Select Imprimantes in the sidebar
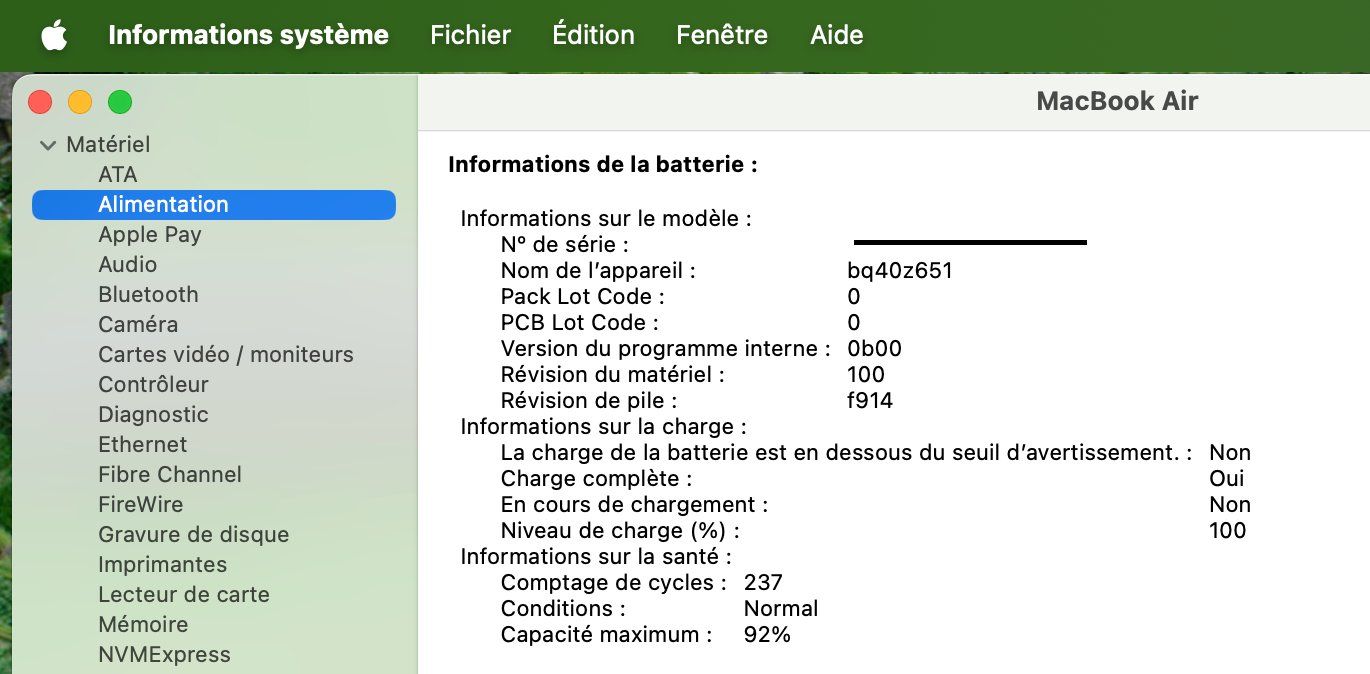This screenshot has width=1370, height=674. [162, 565]
